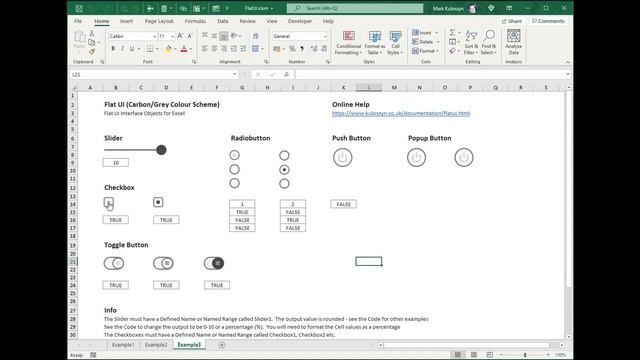640x360 pixels.
Task: Open Find & Select
Action: tap(488, 42)
